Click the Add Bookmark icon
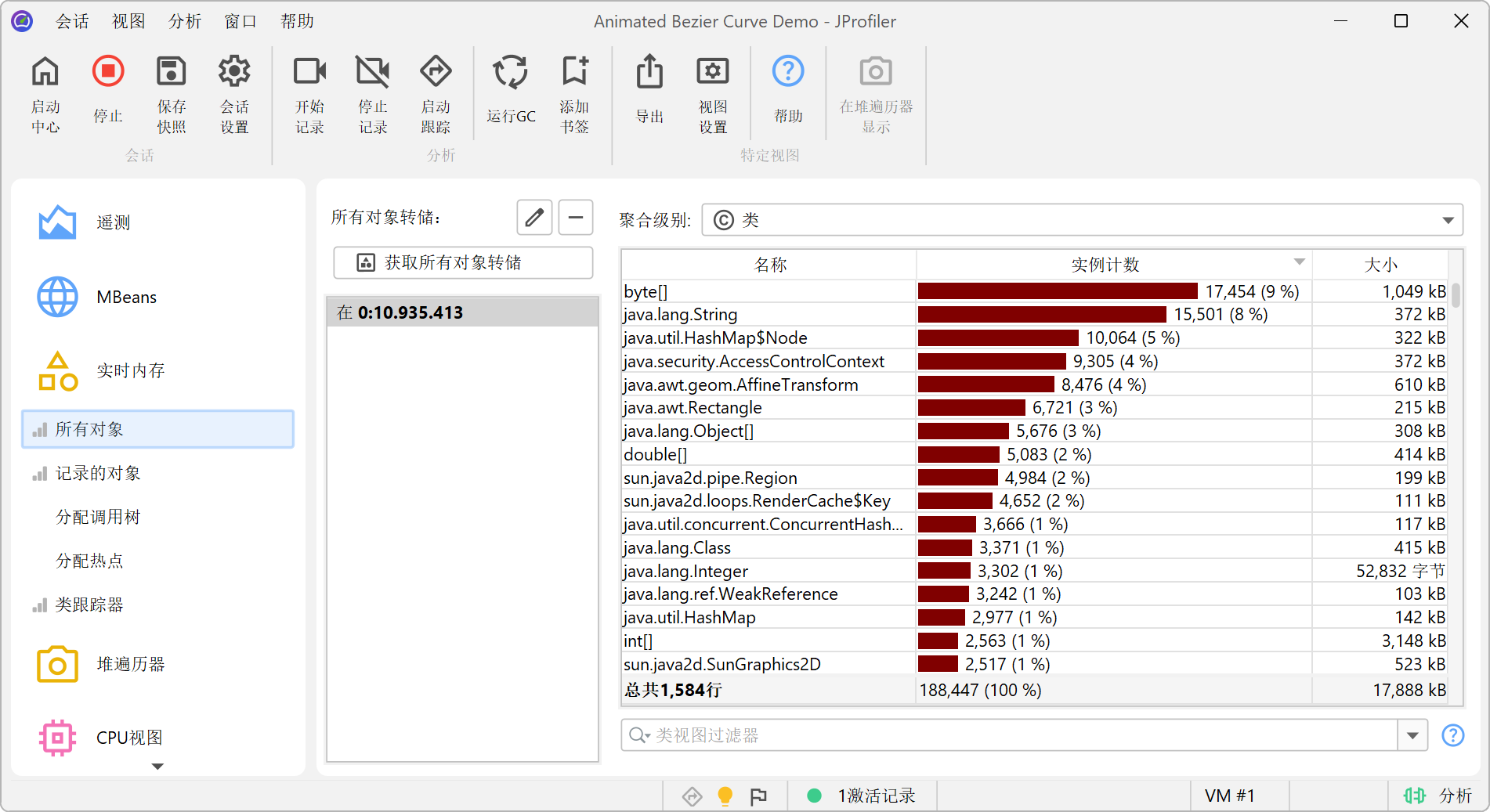This screenshot has height=812, width=1490. click(574, 72)
